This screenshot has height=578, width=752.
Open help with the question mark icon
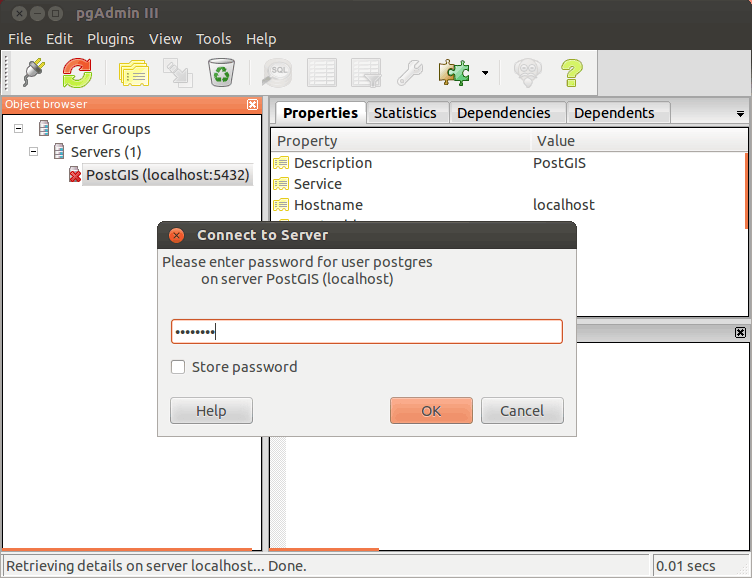572,73
